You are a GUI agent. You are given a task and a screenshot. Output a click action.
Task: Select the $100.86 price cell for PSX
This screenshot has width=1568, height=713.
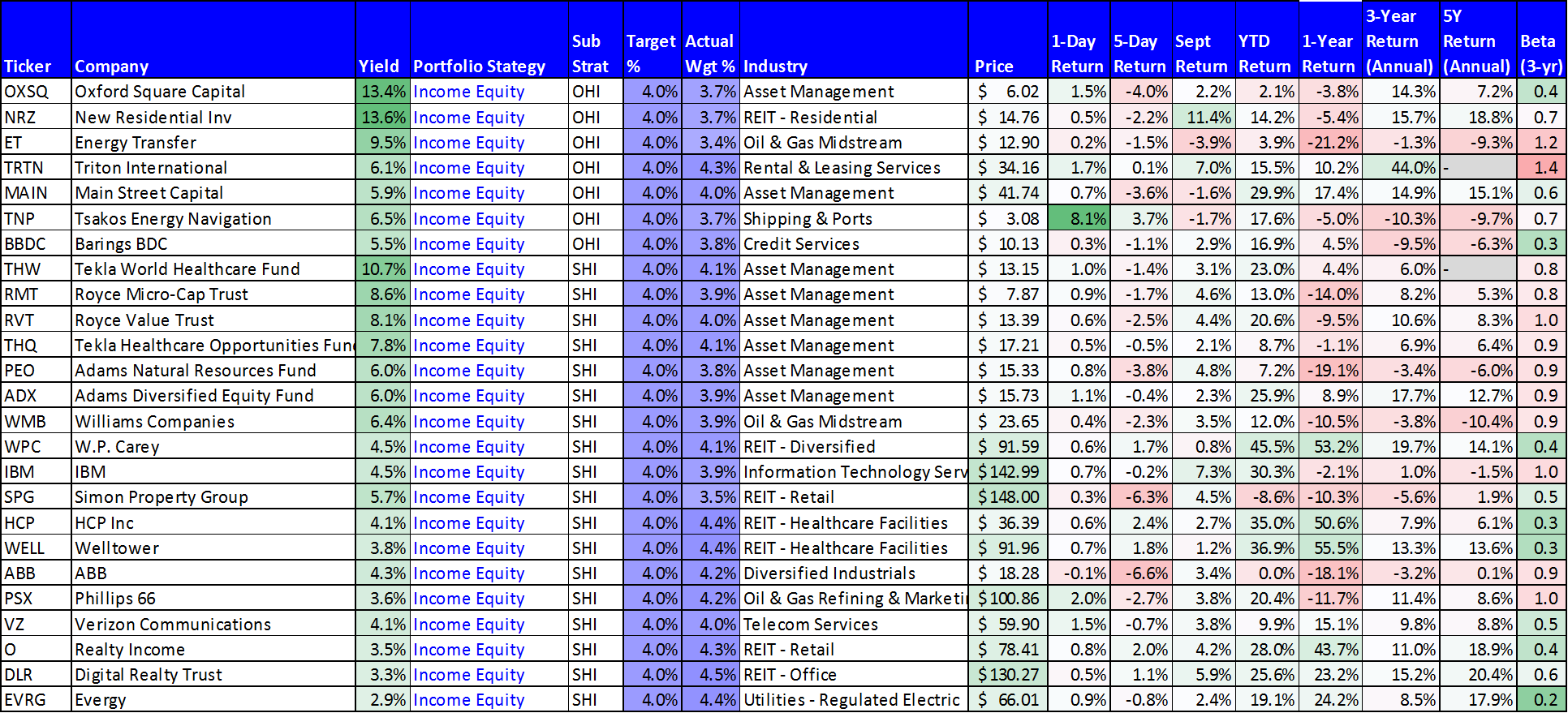[1007, 599]
